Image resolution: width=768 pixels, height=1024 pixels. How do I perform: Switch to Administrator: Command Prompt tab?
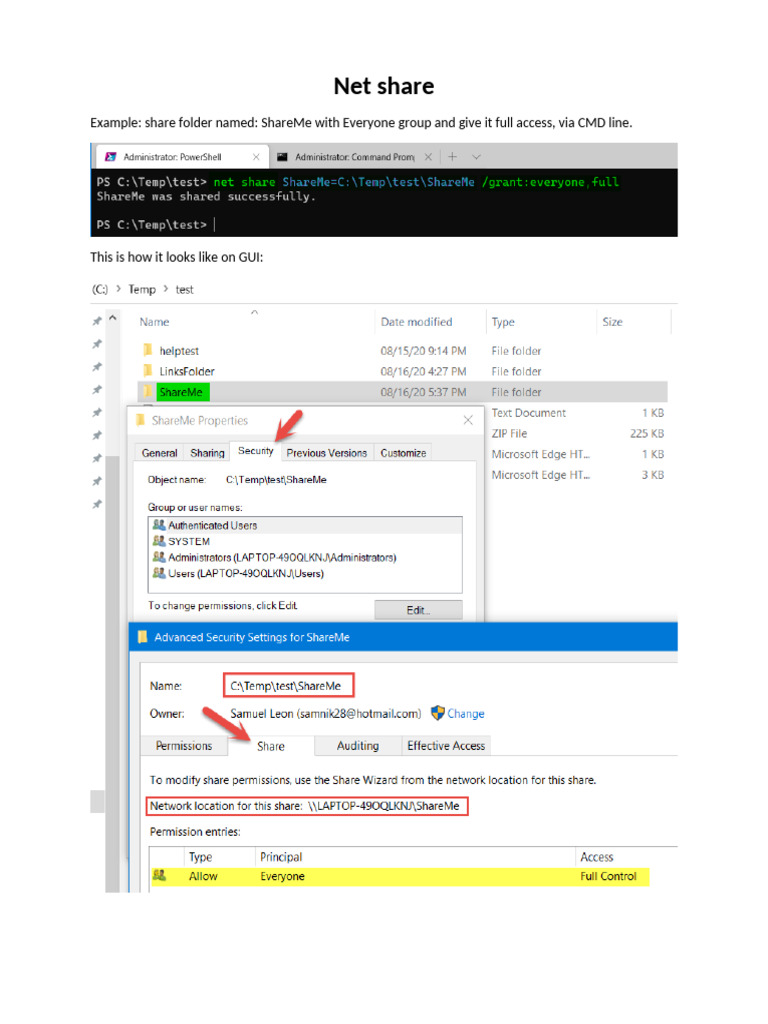click(x=353, y=157)
